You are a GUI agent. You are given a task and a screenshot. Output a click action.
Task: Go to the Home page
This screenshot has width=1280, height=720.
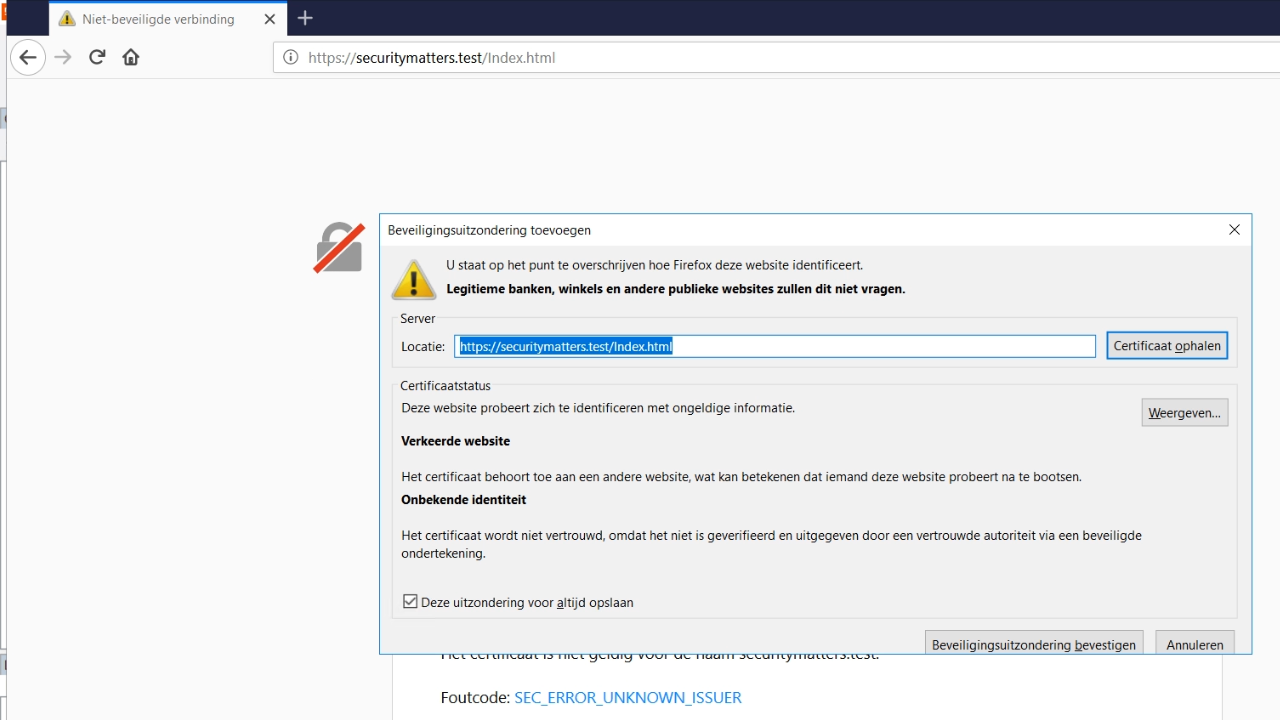[x=131, y=57]
